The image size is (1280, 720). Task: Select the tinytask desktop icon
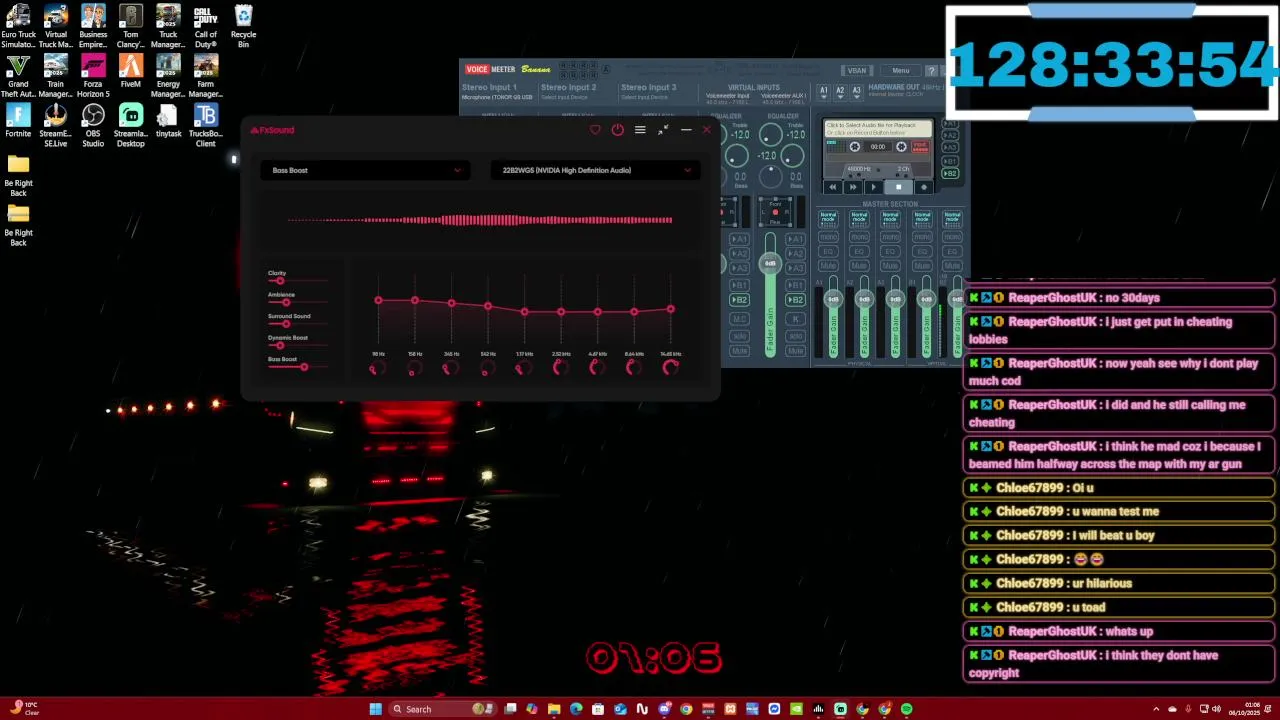[168, 120]
